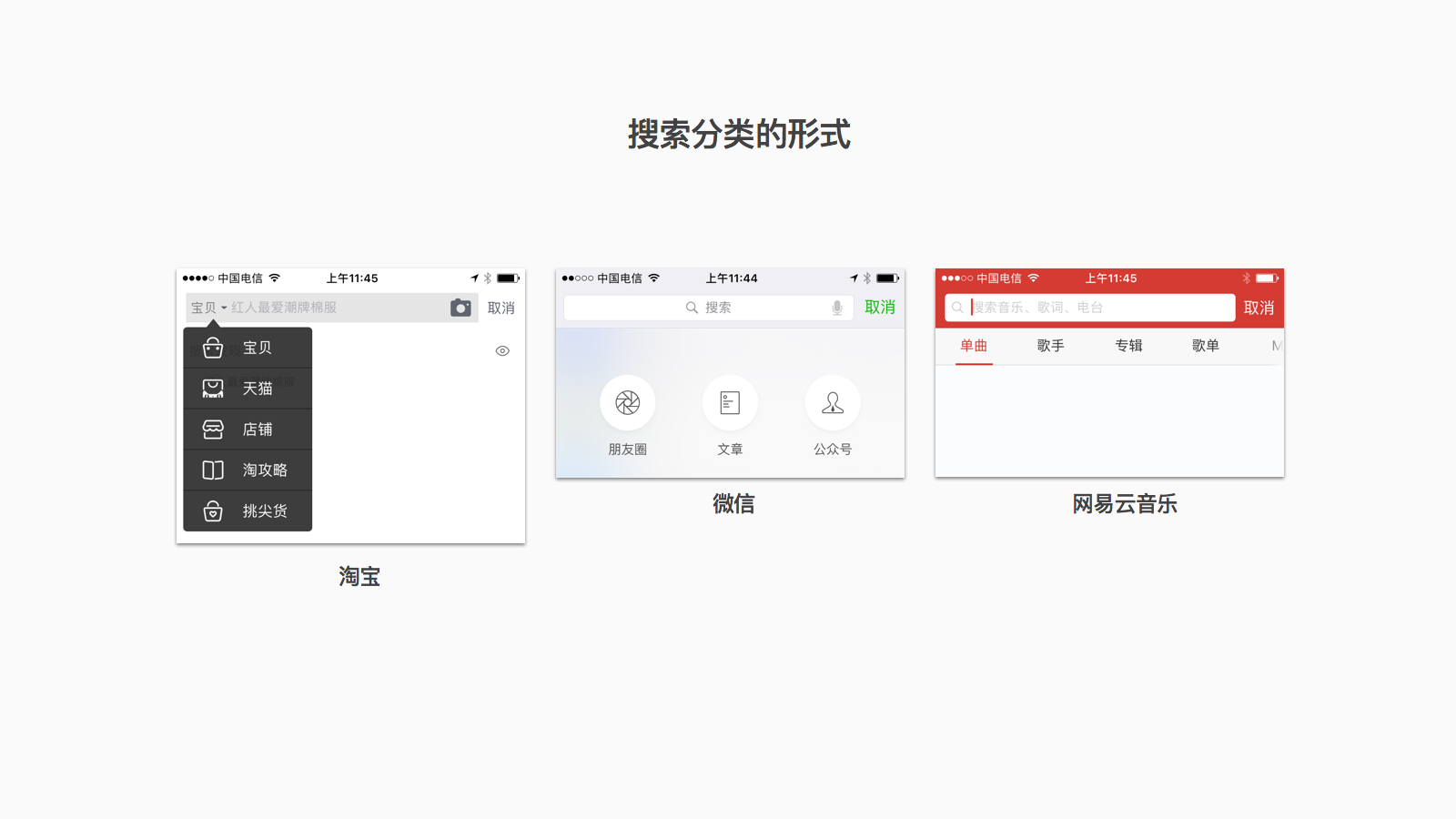This screenshot has height=819, width=1456.
Task: Tap the microphone icon in WeChat search
Action: [x=837, y=308]
